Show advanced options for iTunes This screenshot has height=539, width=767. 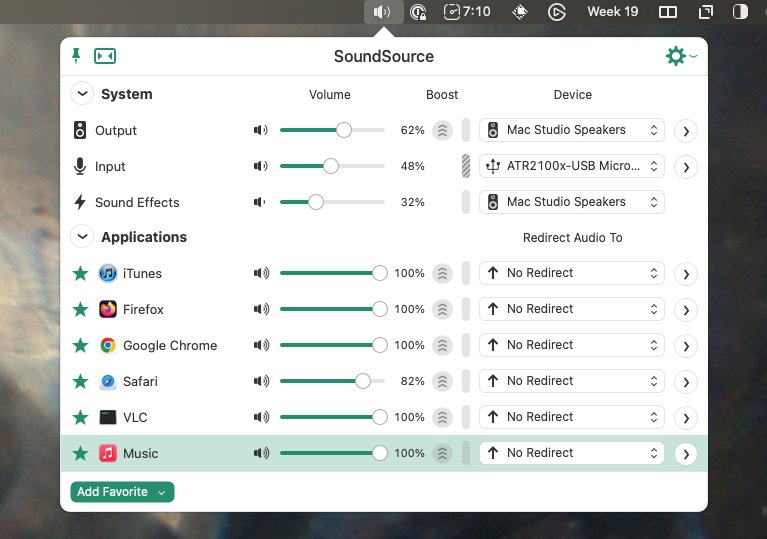point(686,274)
